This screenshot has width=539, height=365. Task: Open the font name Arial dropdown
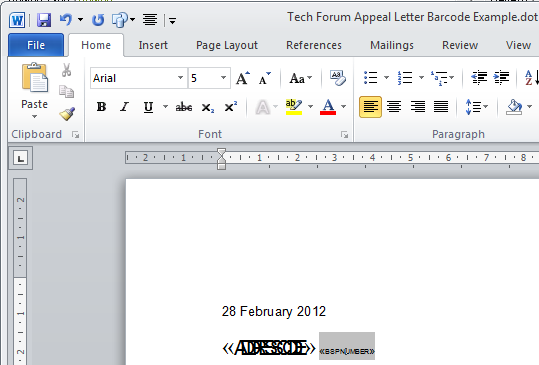[180, 78]
